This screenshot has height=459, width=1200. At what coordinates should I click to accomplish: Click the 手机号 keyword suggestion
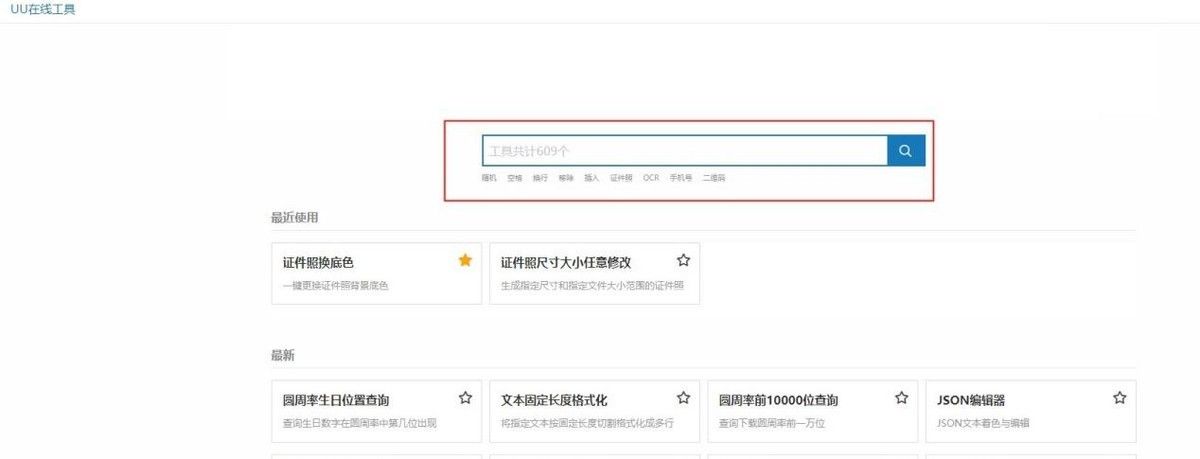pyautogui.click(x=681, y=178)
